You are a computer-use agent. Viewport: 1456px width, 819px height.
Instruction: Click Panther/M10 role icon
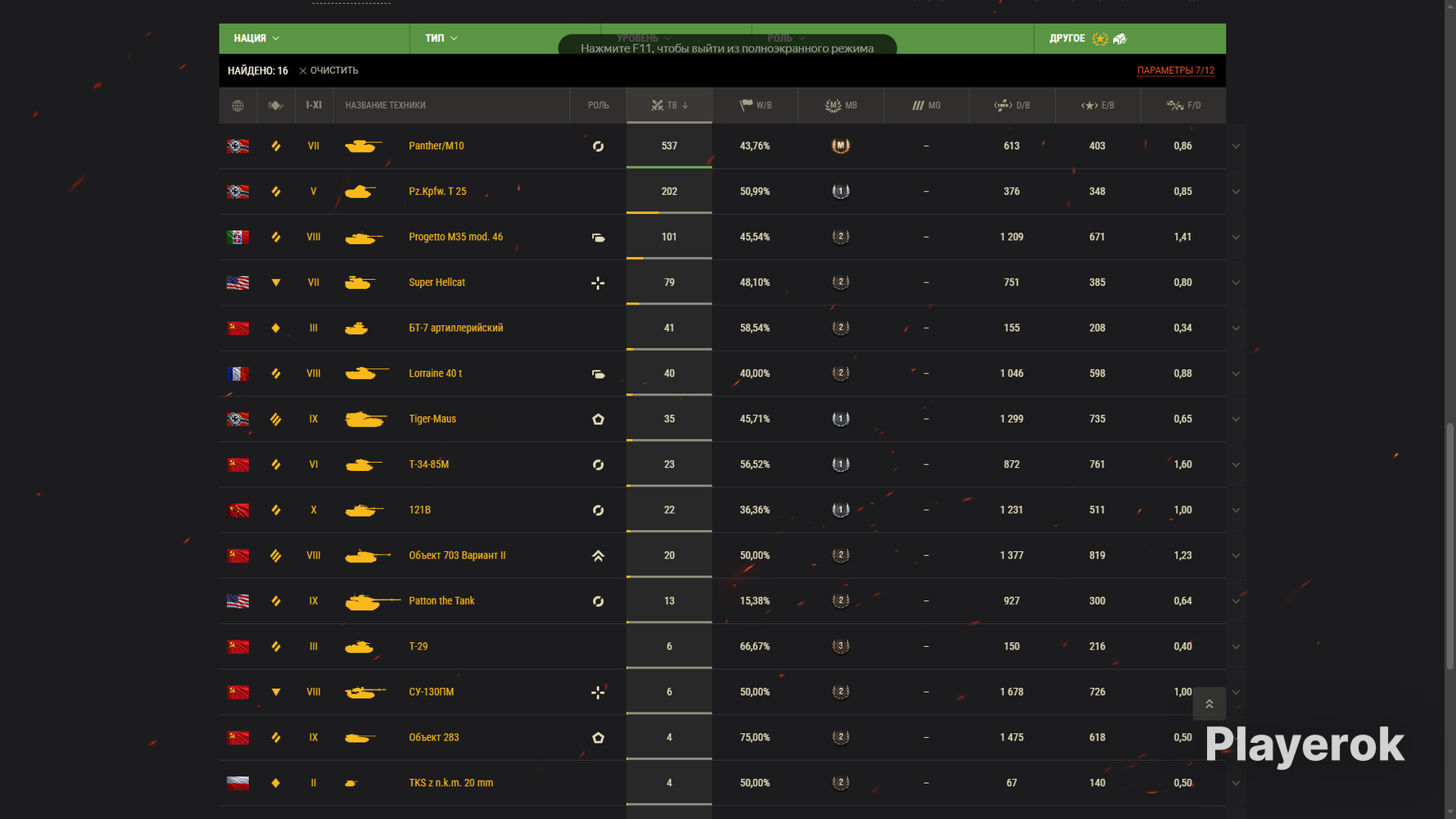tap(598, 147)
